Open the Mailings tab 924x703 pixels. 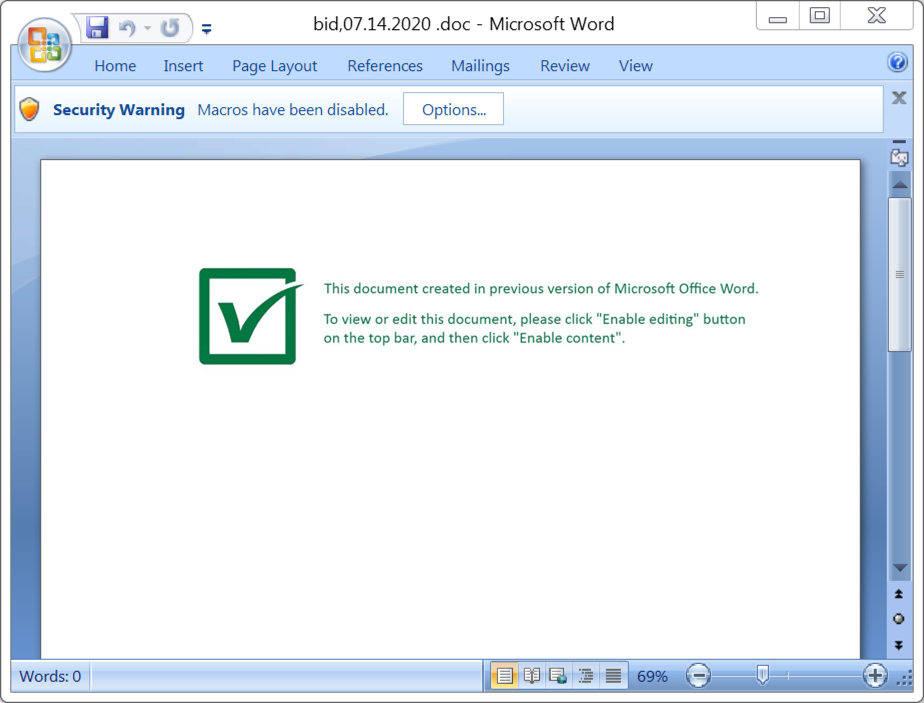click(x=480, y=65)
